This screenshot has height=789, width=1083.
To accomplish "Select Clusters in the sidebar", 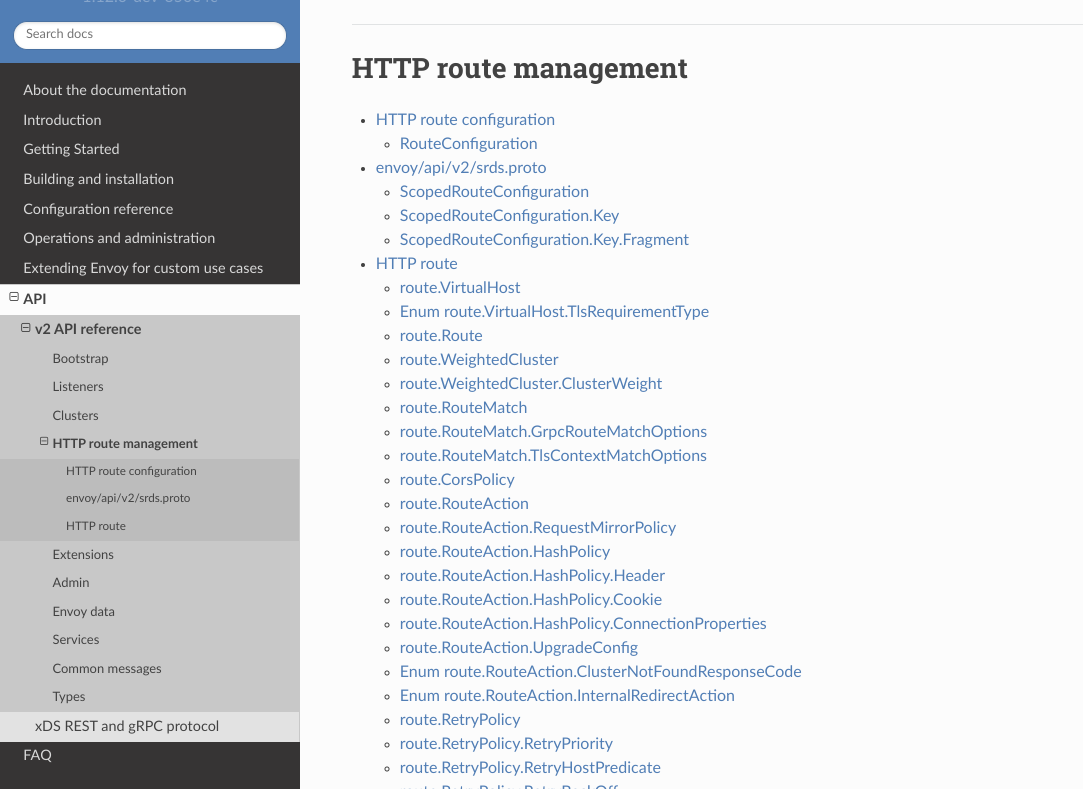I will click(x=75, y=415).
